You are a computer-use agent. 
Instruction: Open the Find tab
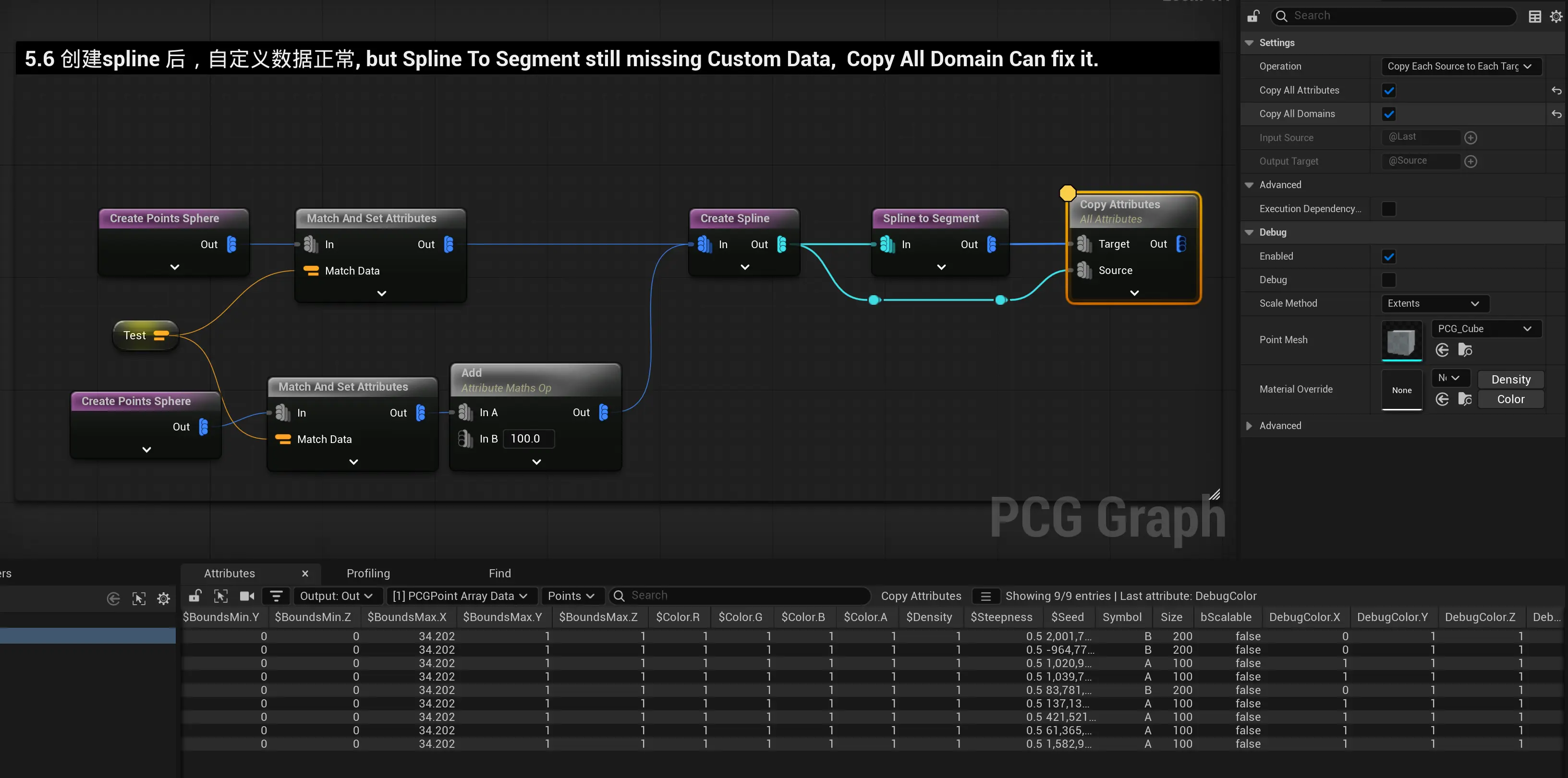499,574
